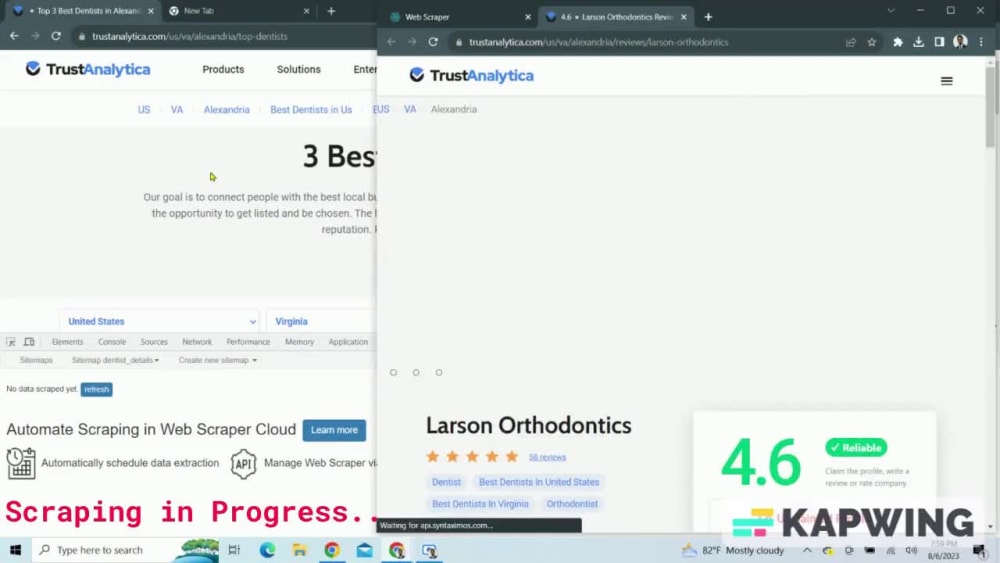
Task: Open the Mail app on taskbar
Action: 365,550
